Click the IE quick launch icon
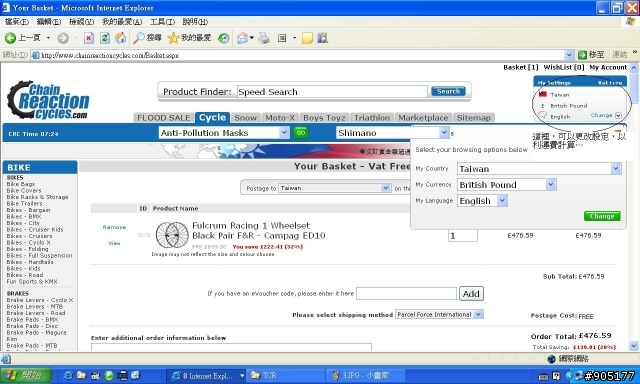Viewport: 640px width, 384px height. (x=68, y=375)
